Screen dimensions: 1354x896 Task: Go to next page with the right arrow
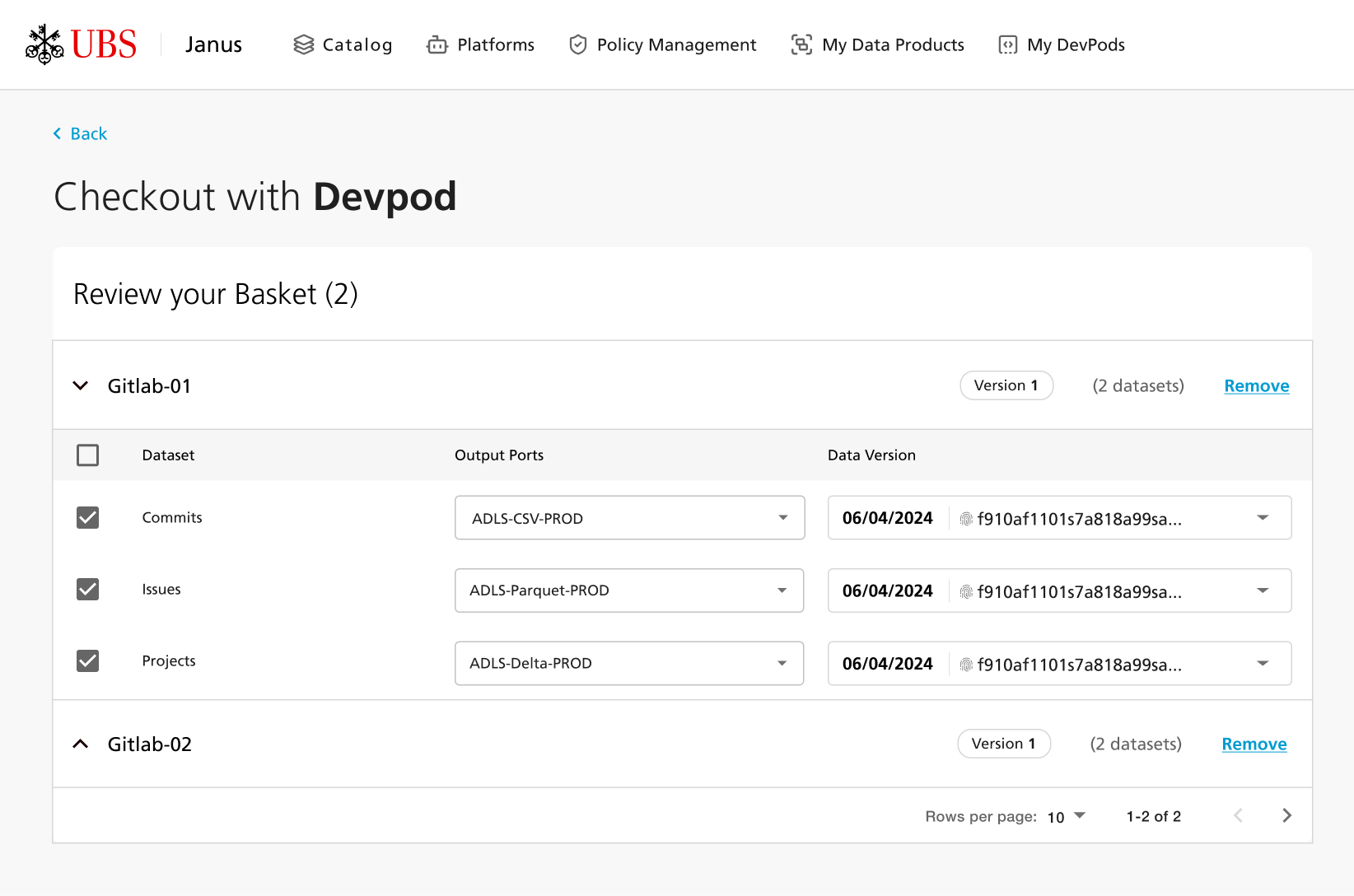pos(1286,815)
